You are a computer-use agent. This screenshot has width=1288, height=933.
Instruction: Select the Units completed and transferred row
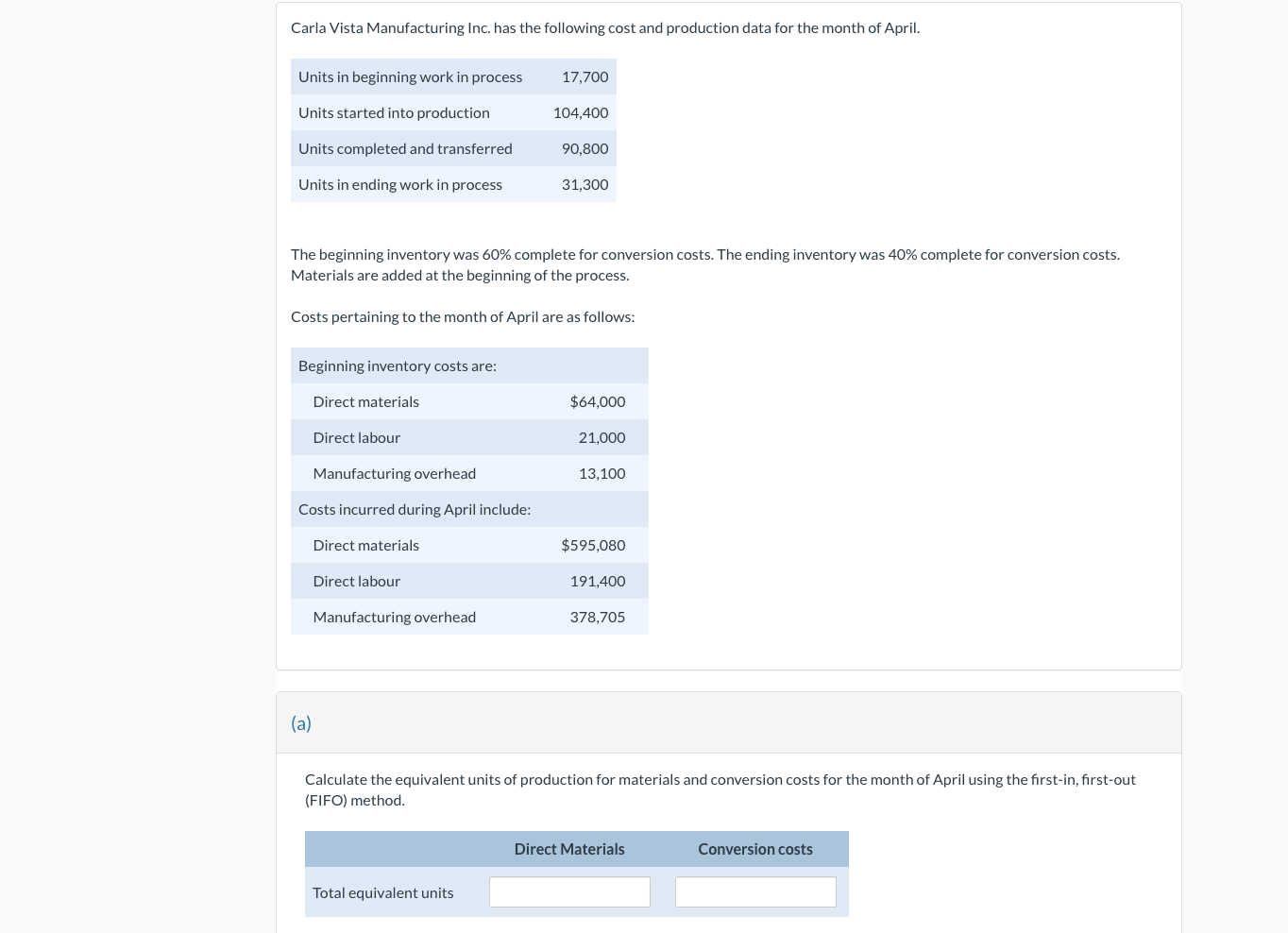[405, 148]
